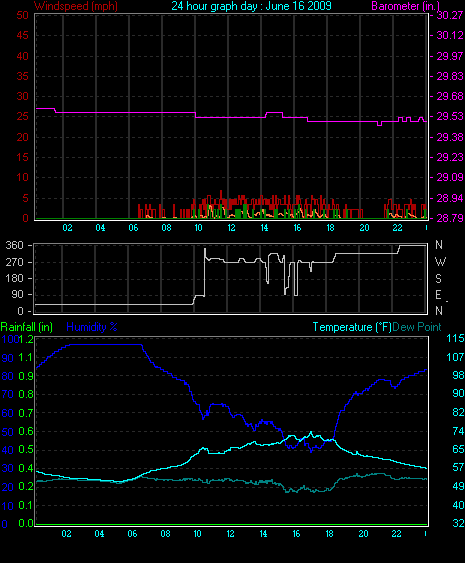
Task: Click the 270 wind direction axis value
Action: pos(14,262)
